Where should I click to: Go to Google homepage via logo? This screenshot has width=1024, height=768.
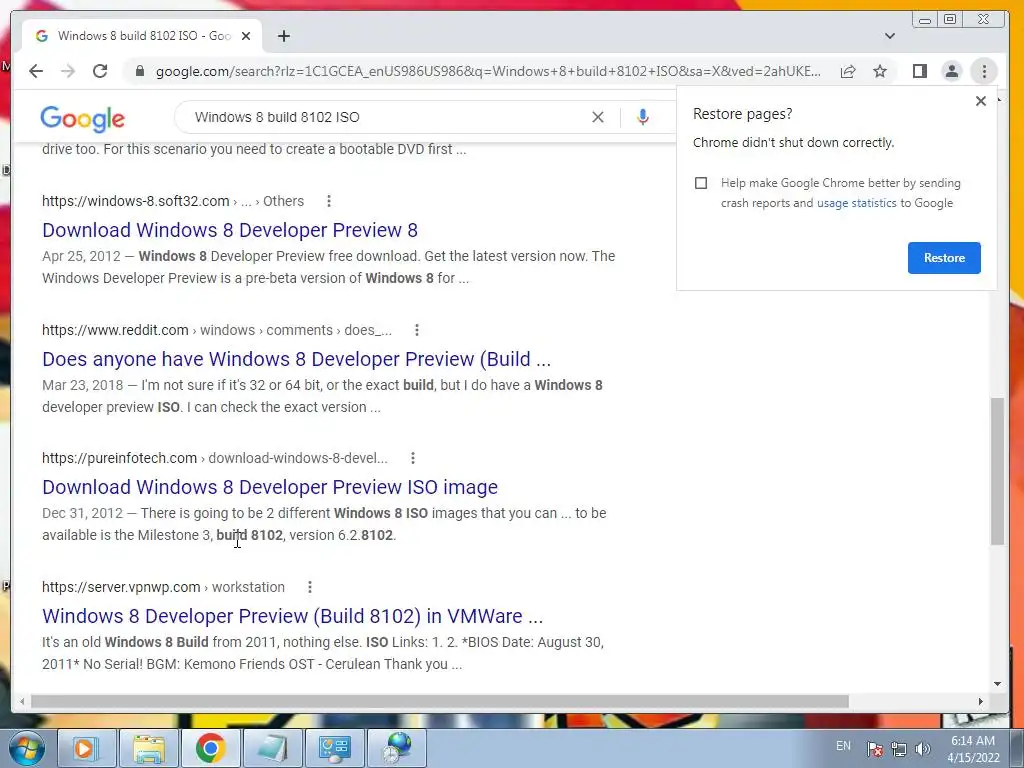coord(82,119)
